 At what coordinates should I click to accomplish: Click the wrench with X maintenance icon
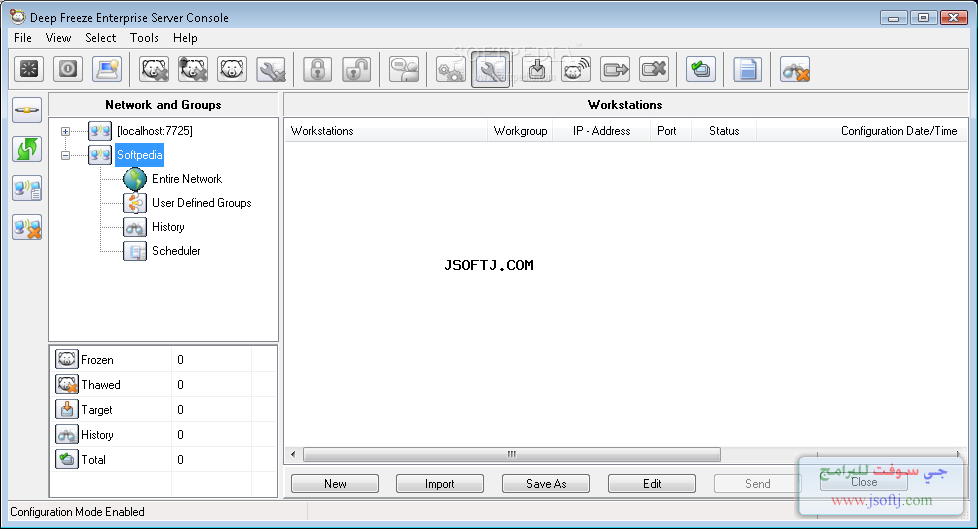pyautogui.click(x=271, y=69)
